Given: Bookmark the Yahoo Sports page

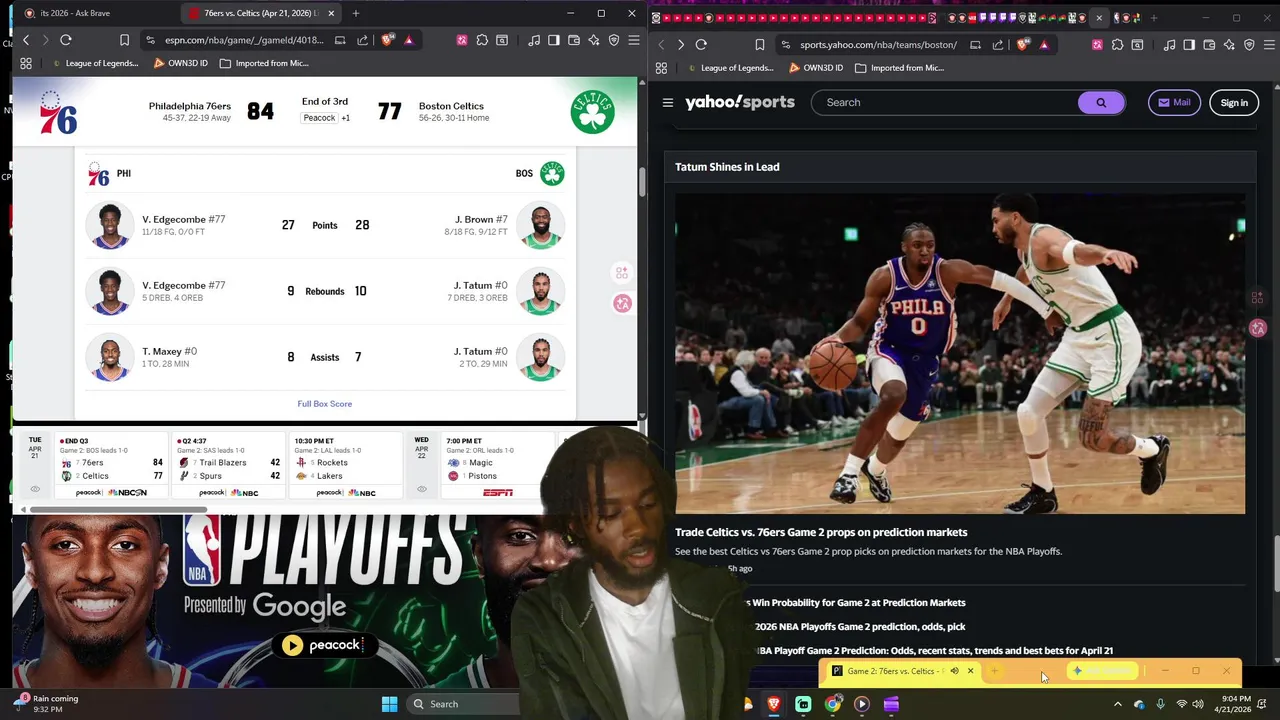Looking at the screenshot, I should 759,45.
